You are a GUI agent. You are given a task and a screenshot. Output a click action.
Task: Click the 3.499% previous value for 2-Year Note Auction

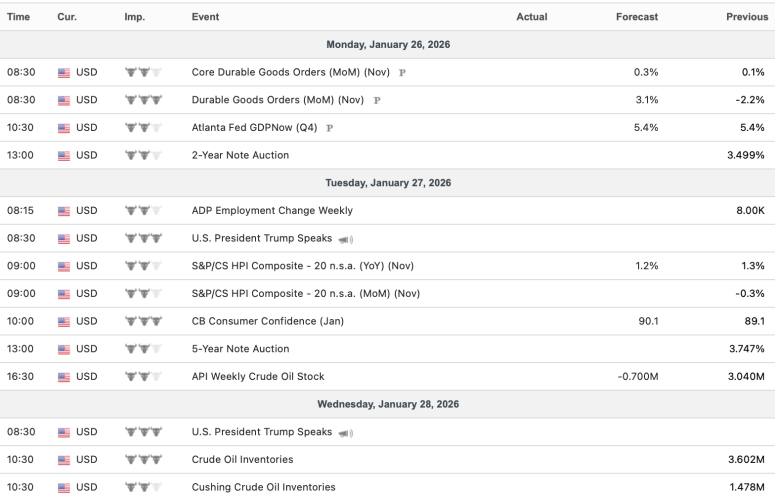click(745, 155)
